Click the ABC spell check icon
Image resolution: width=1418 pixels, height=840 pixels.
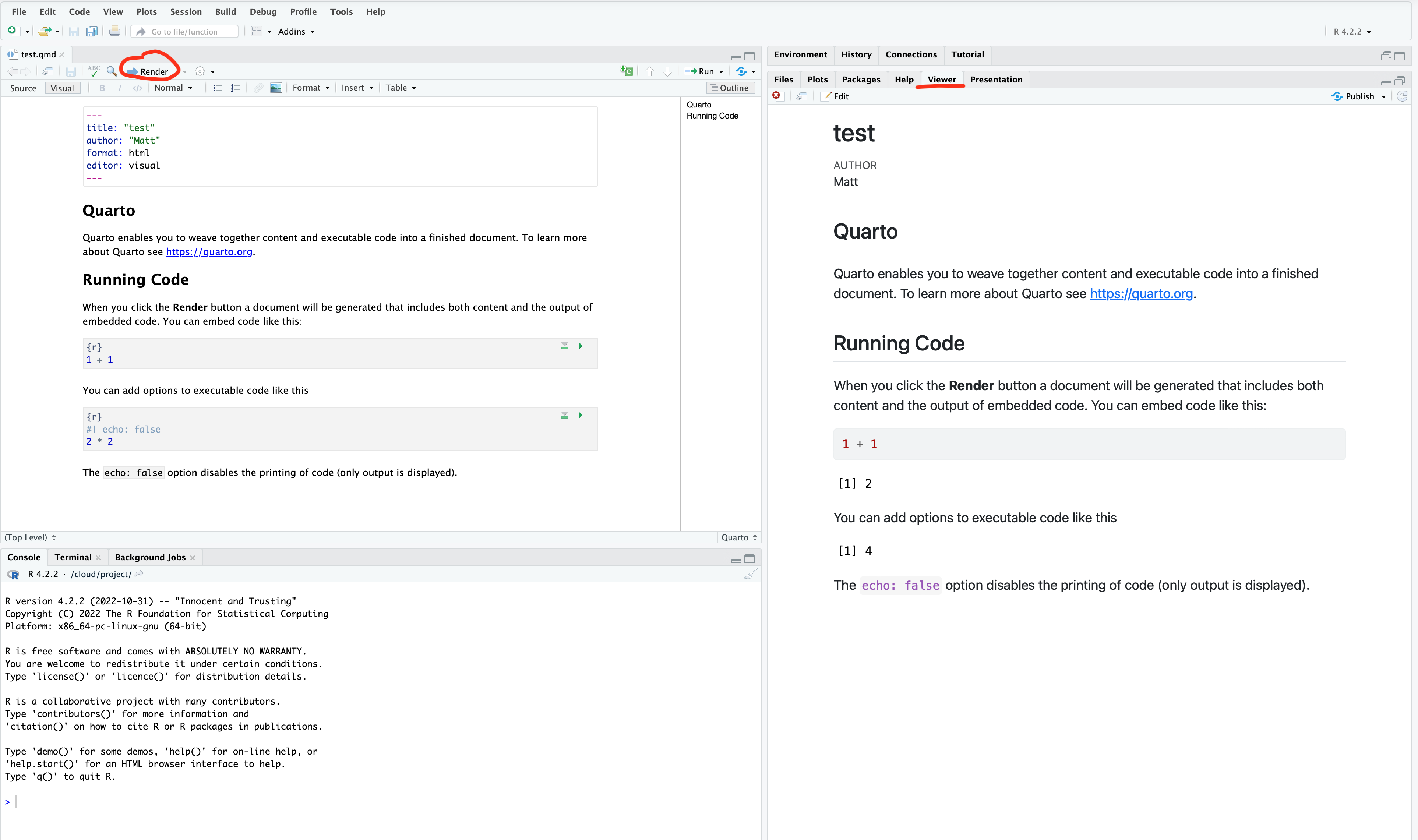[x=94, y=71]
